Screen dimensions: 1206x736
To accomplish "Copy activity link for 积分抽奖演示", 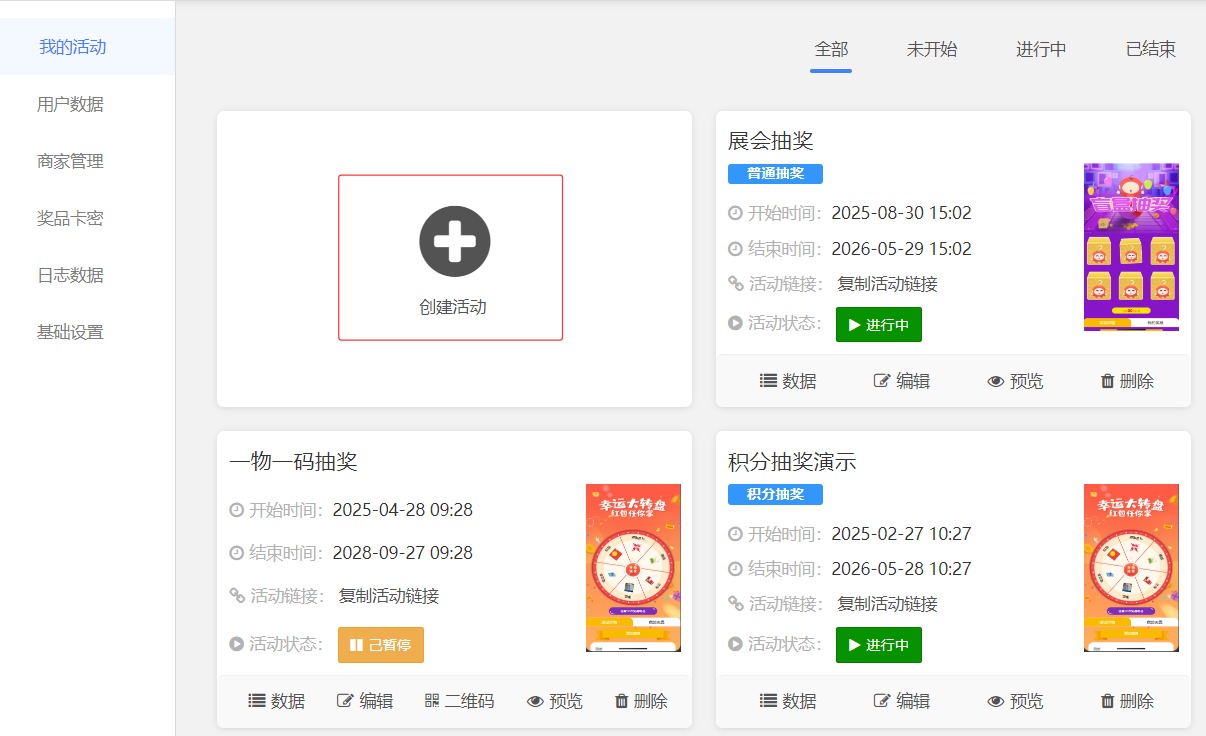I will 888,604.
